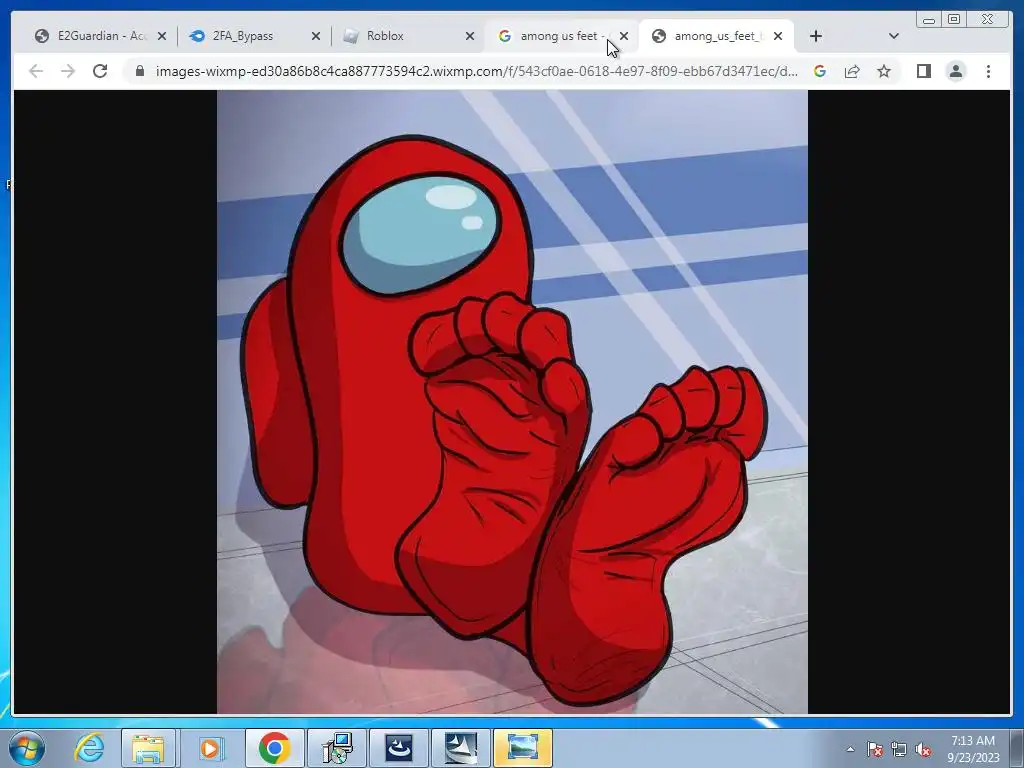Bookmark this page with star icon
The image size is (1024, 768).
coord(884,71)
